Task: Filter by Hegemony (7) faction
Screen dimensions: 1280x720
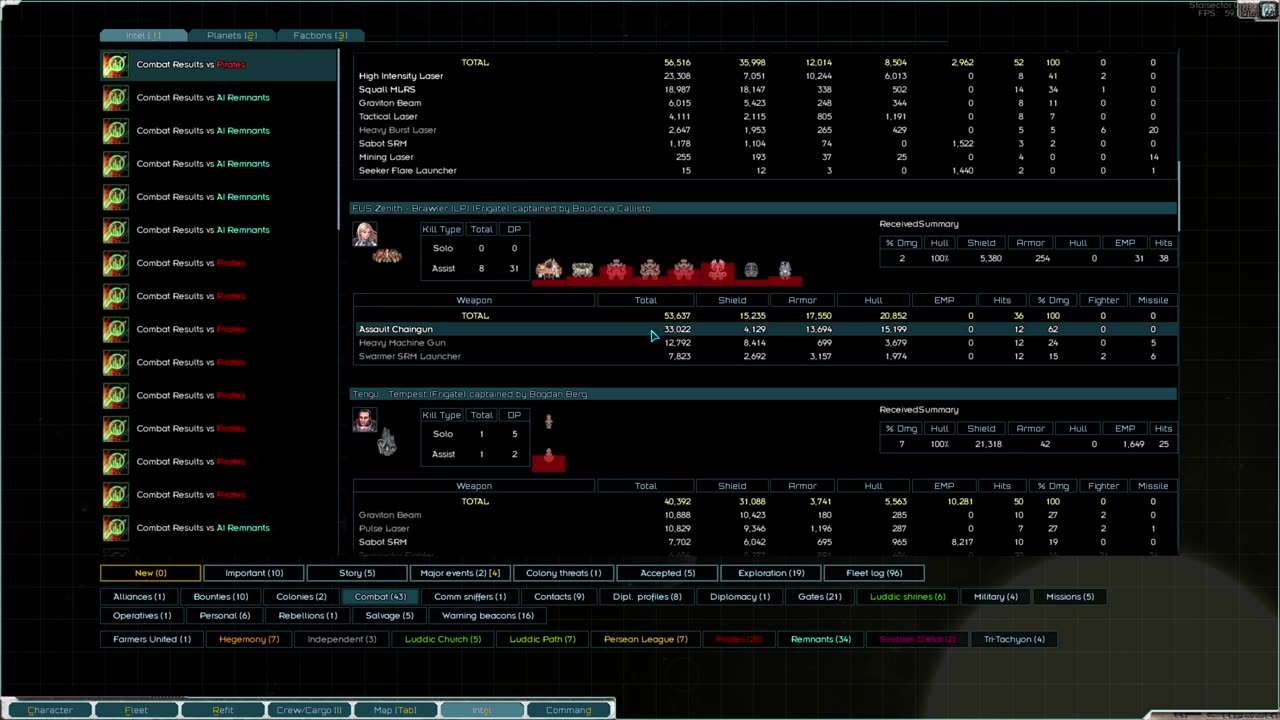Action: point(249,639)
